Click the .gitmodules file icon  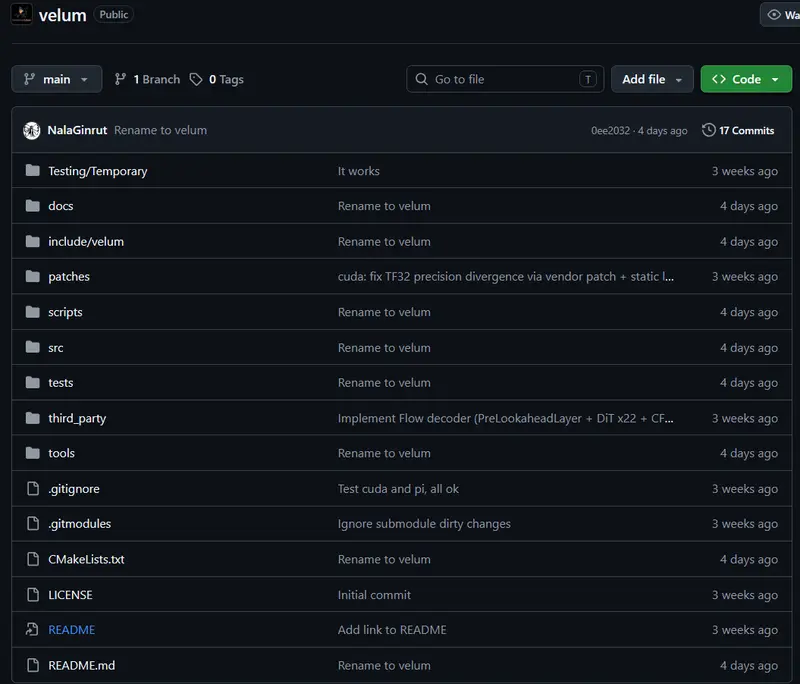coord(33,523)
